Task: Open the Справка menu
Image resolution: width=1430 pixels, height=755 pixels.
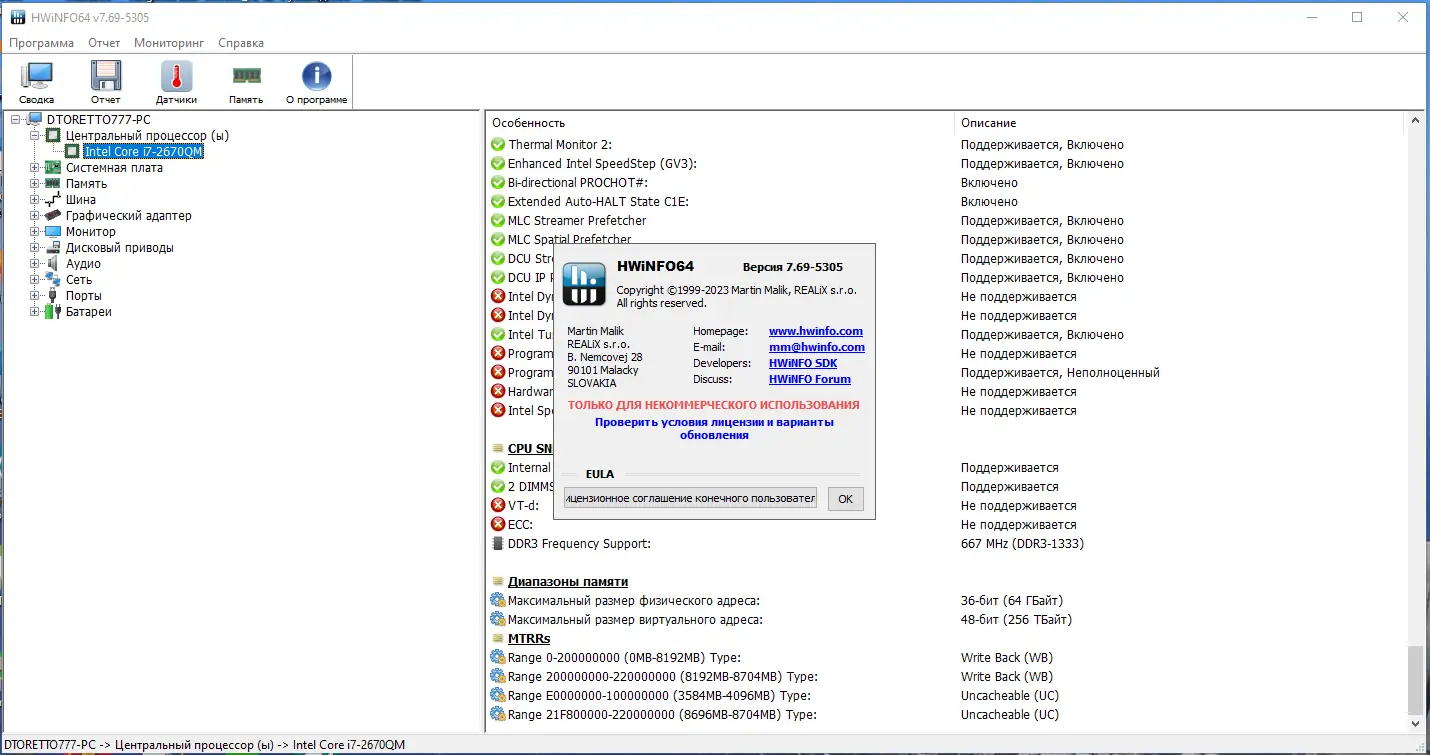Action: point(241,43)
